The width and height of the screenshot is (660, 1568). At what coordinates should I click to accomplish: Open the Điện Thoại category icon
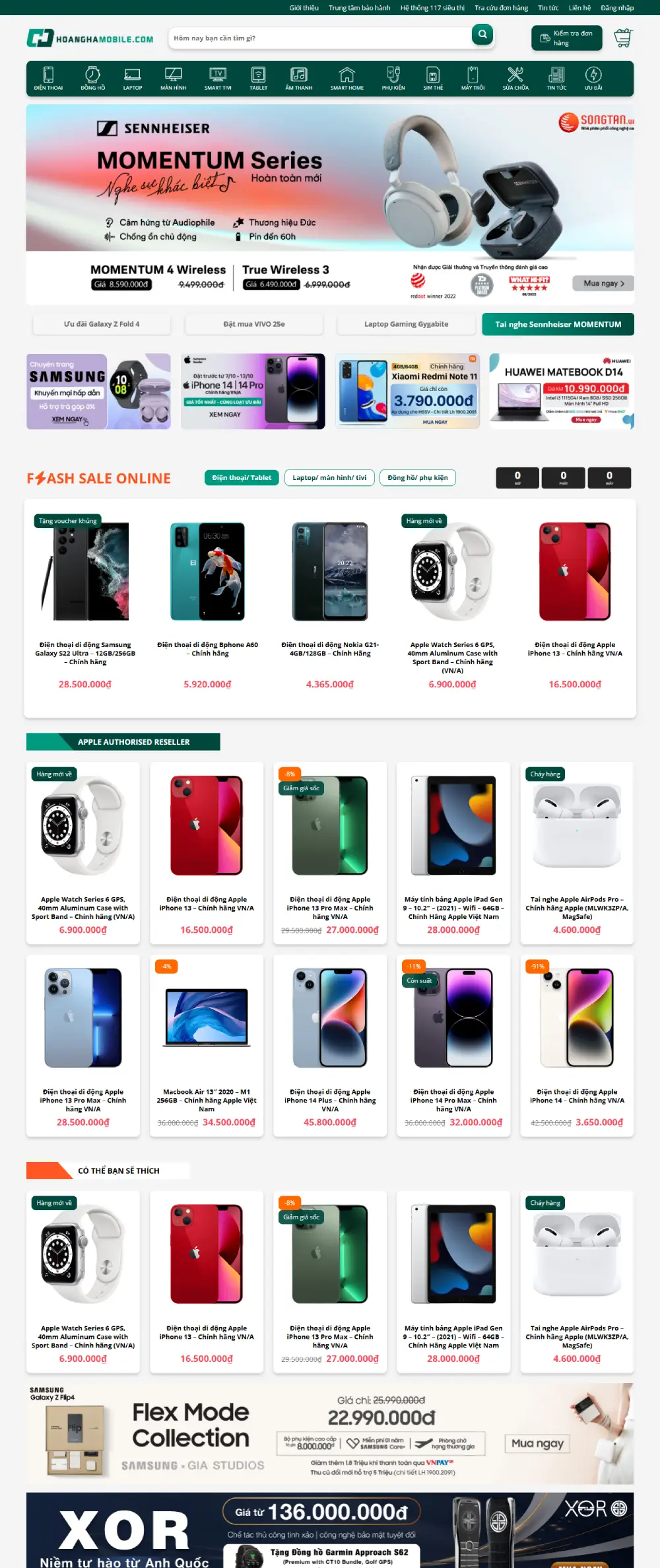tap(48, 79)
